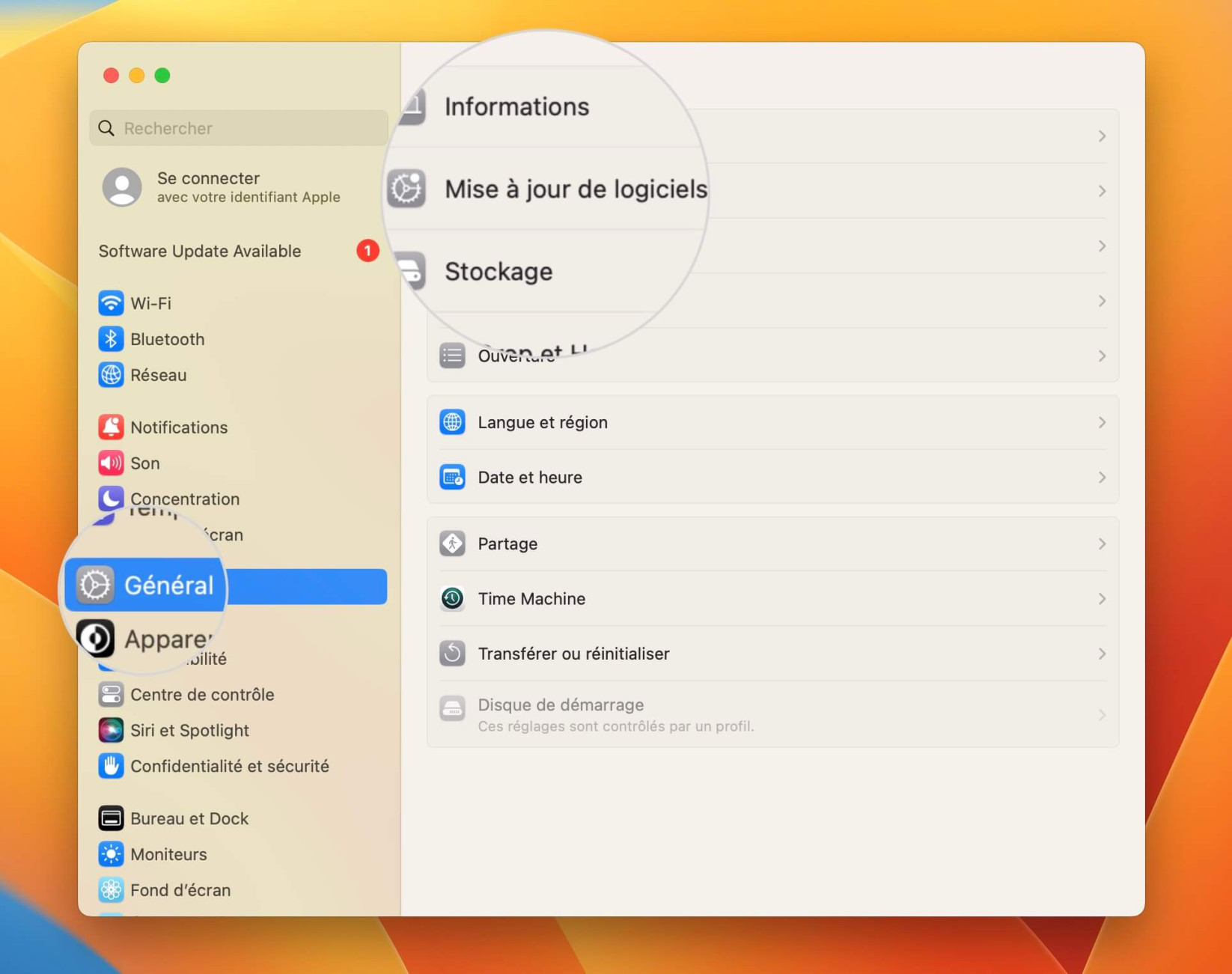Select the Bluetooth icon in sidebar

tap(111, 339)
